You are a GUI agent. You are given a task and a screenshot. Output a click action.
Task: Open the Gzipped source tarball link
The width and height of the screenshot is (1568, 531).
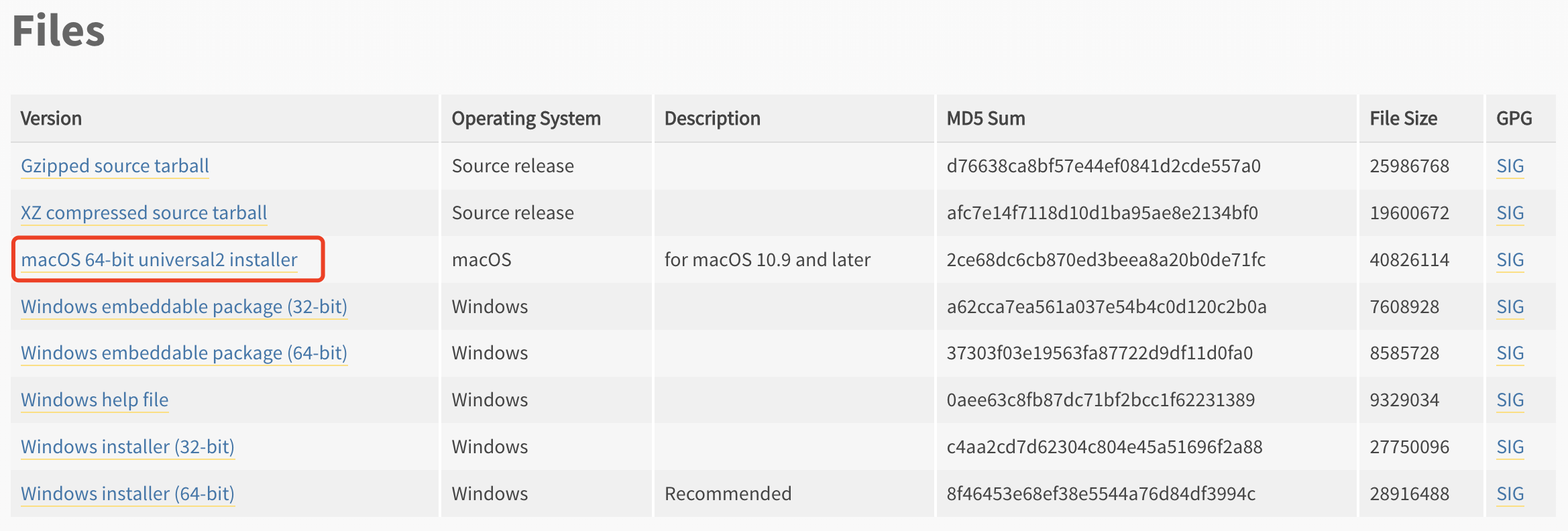(x=115, y=166)
